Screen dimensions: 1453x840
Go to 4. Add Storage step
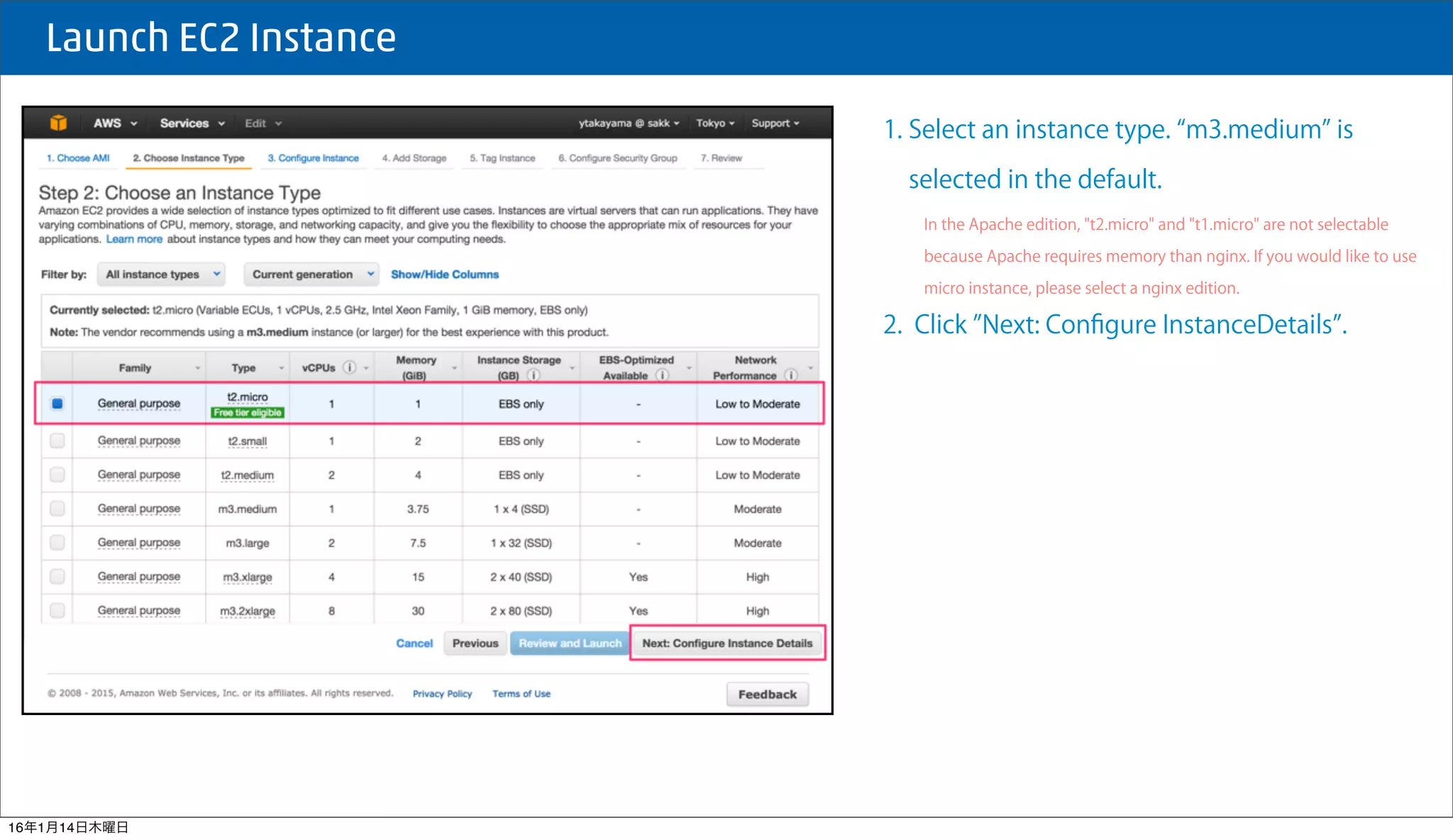click(414, 158)
